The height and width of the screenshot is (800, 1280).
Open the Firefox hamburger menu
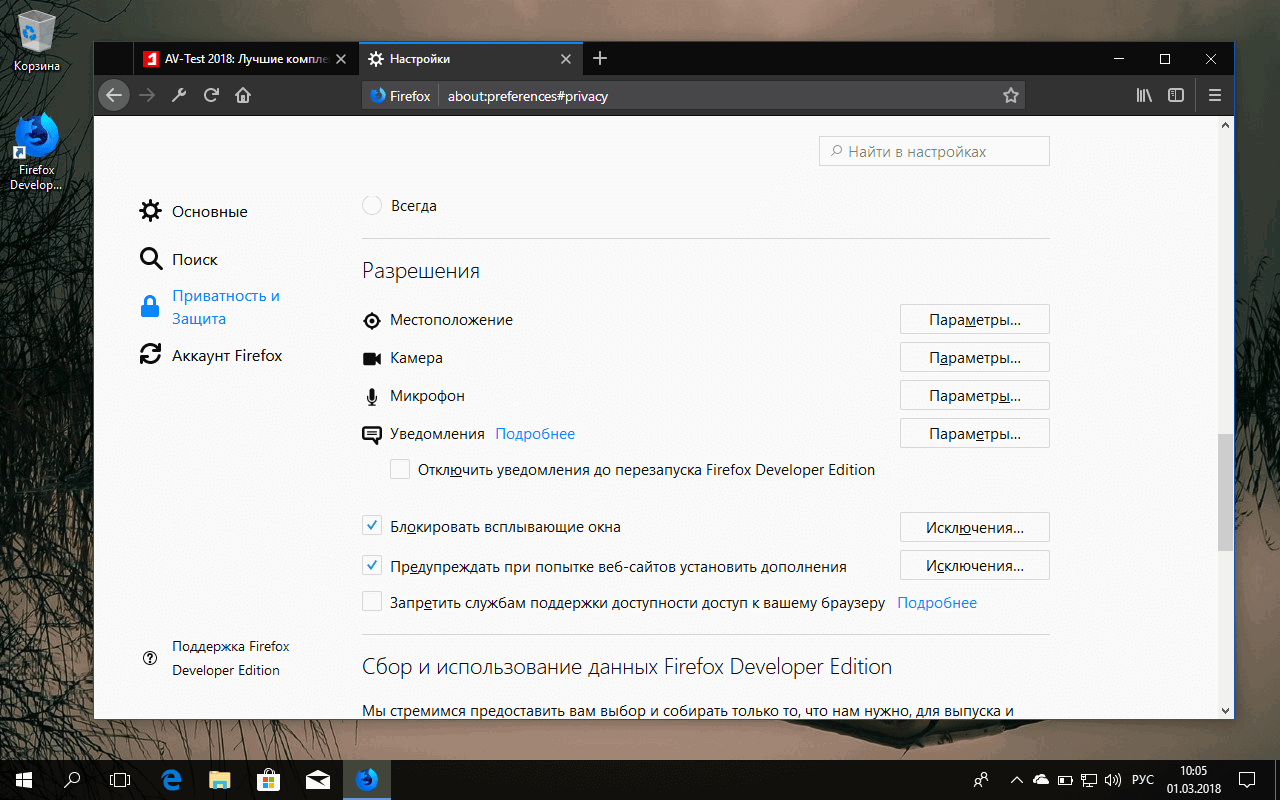[x=1214, y=95]
